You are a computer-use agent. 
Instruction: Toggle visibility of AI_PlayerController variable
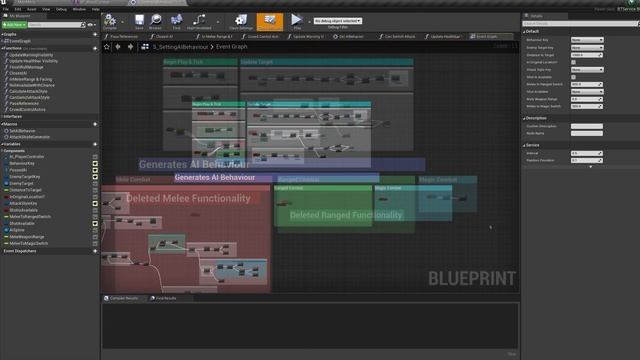(x=95, y=157)
